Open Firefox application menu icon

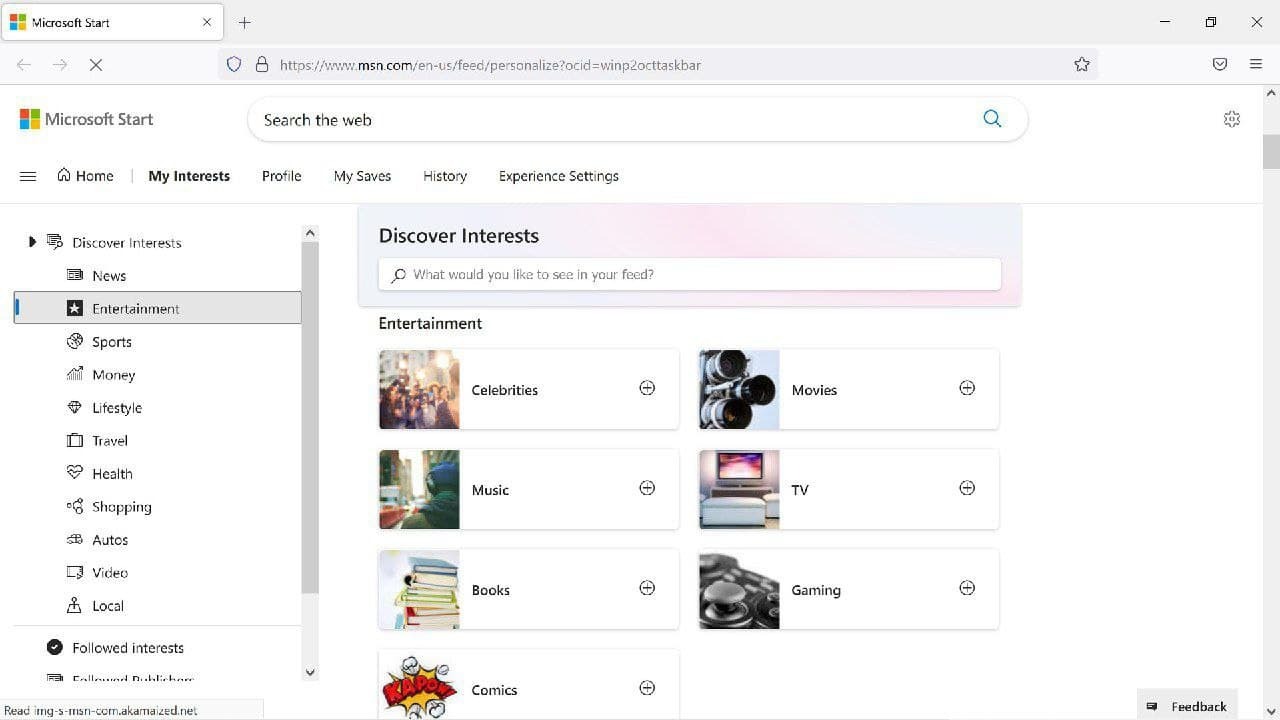point(1256,64)
